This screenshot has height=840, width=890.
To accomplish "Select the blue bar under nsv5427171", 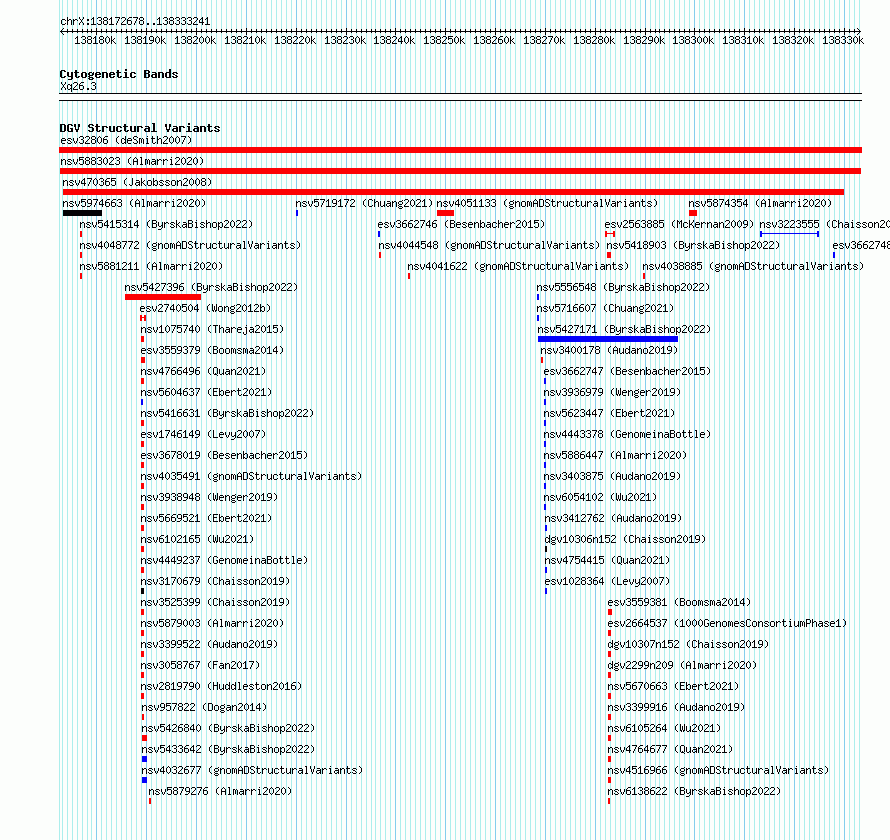I will 608,339.
